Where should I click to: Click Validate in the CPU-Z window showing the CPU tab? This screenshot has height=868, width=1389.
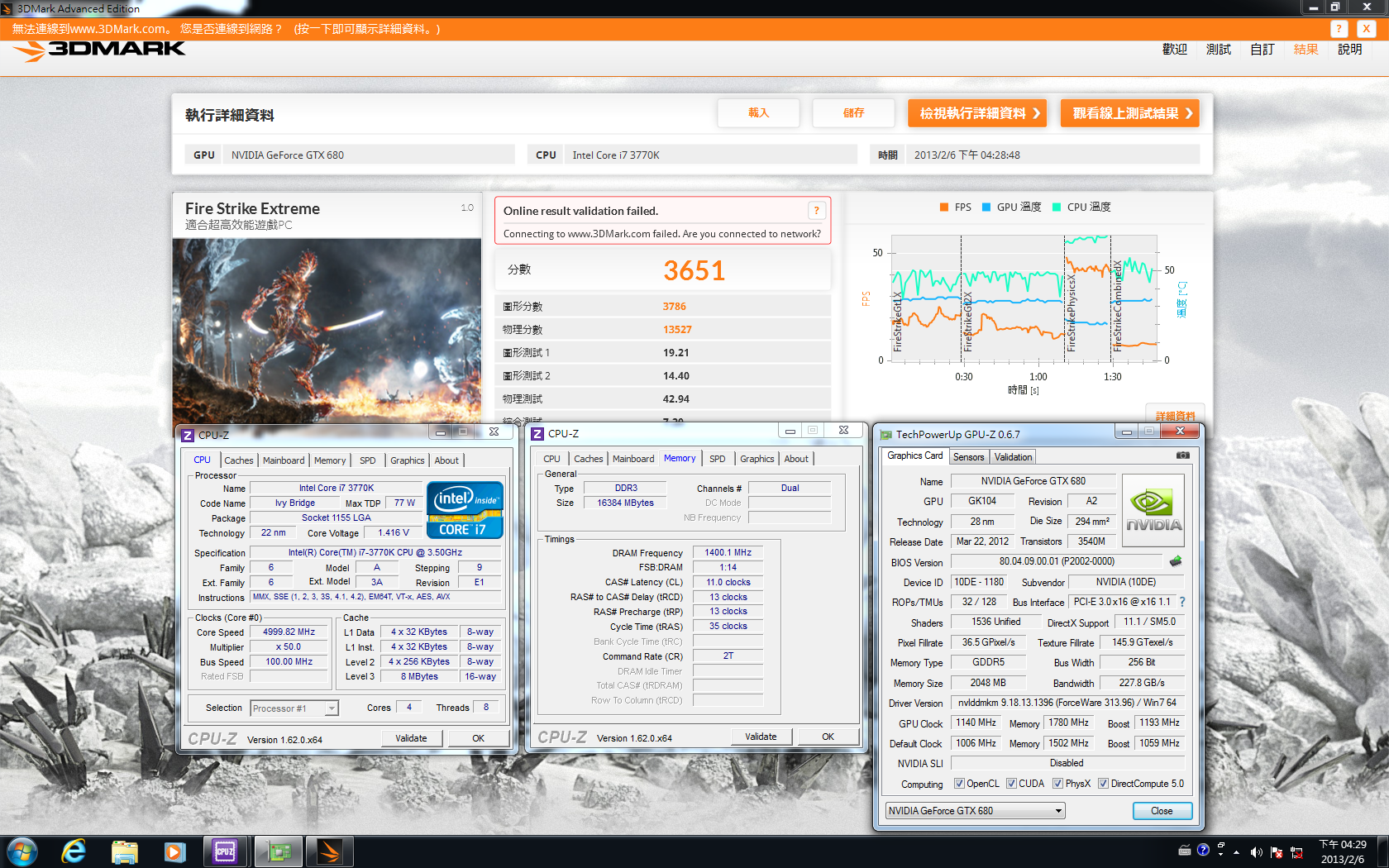pyautogui.click(x=411, y=738)
